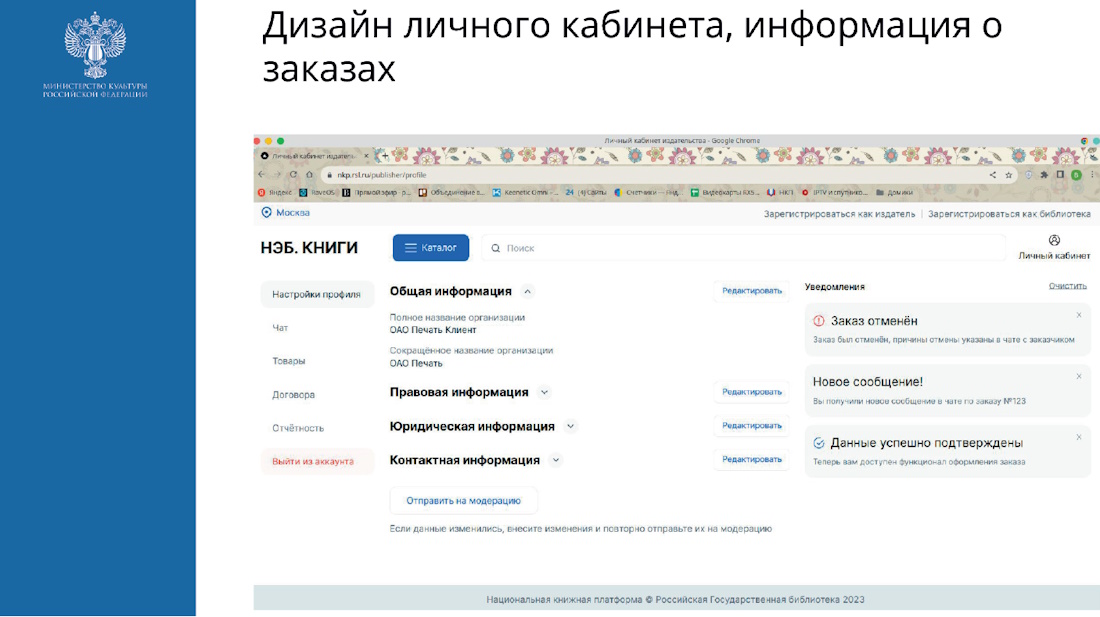Click Очистить to clear notifications
1100x617 pixels.
(x=1067, y=286)
